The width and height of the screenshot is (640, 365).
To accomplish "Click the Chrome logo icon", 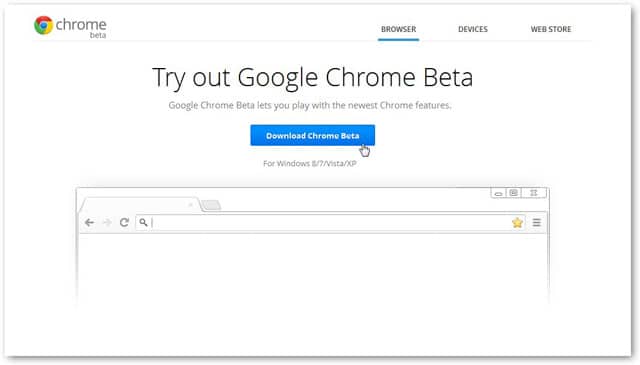I will [44, 25].
